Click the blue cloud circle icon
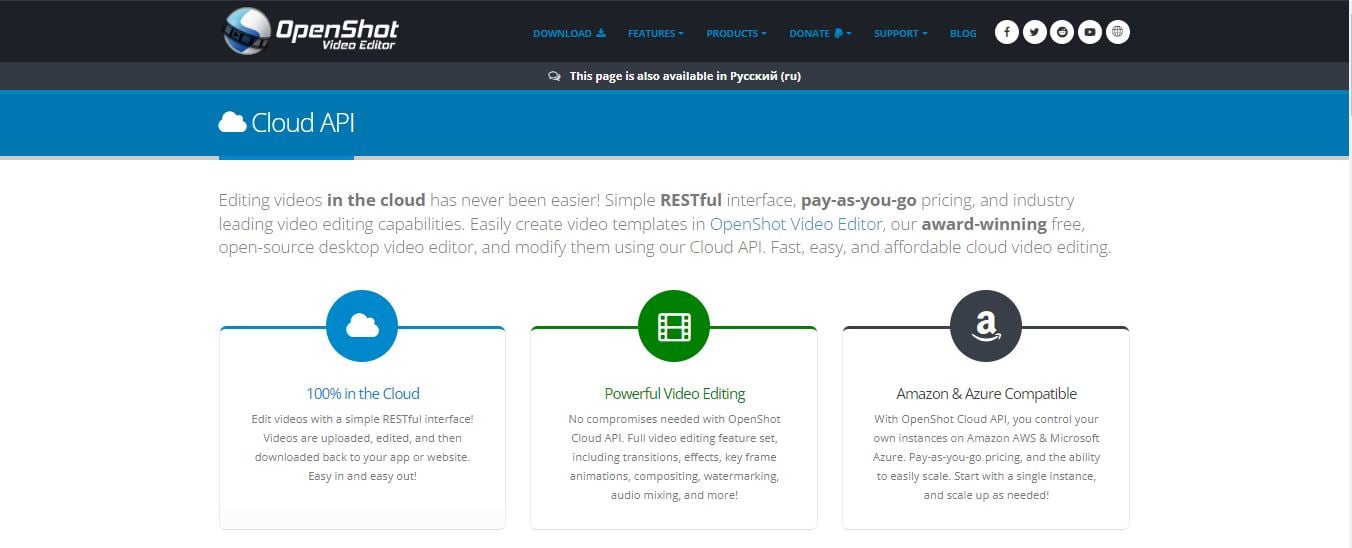1352x548 pixels. tap(362, 326)
